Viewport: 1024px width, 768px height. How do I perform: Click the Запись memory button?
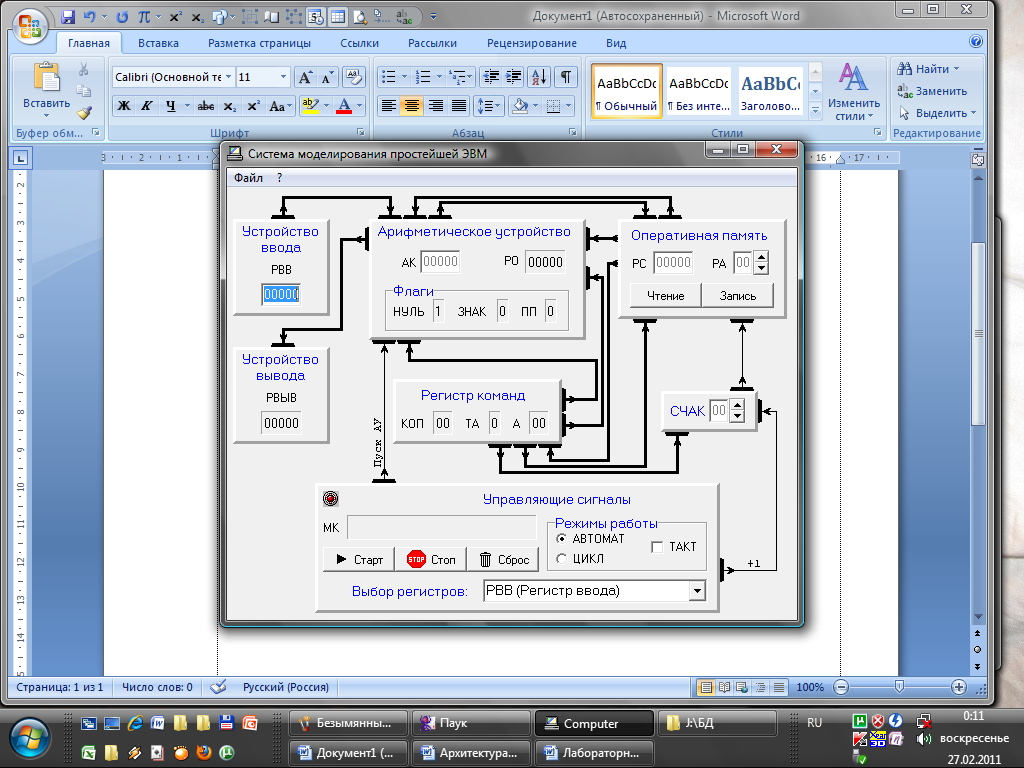[737, 296]
